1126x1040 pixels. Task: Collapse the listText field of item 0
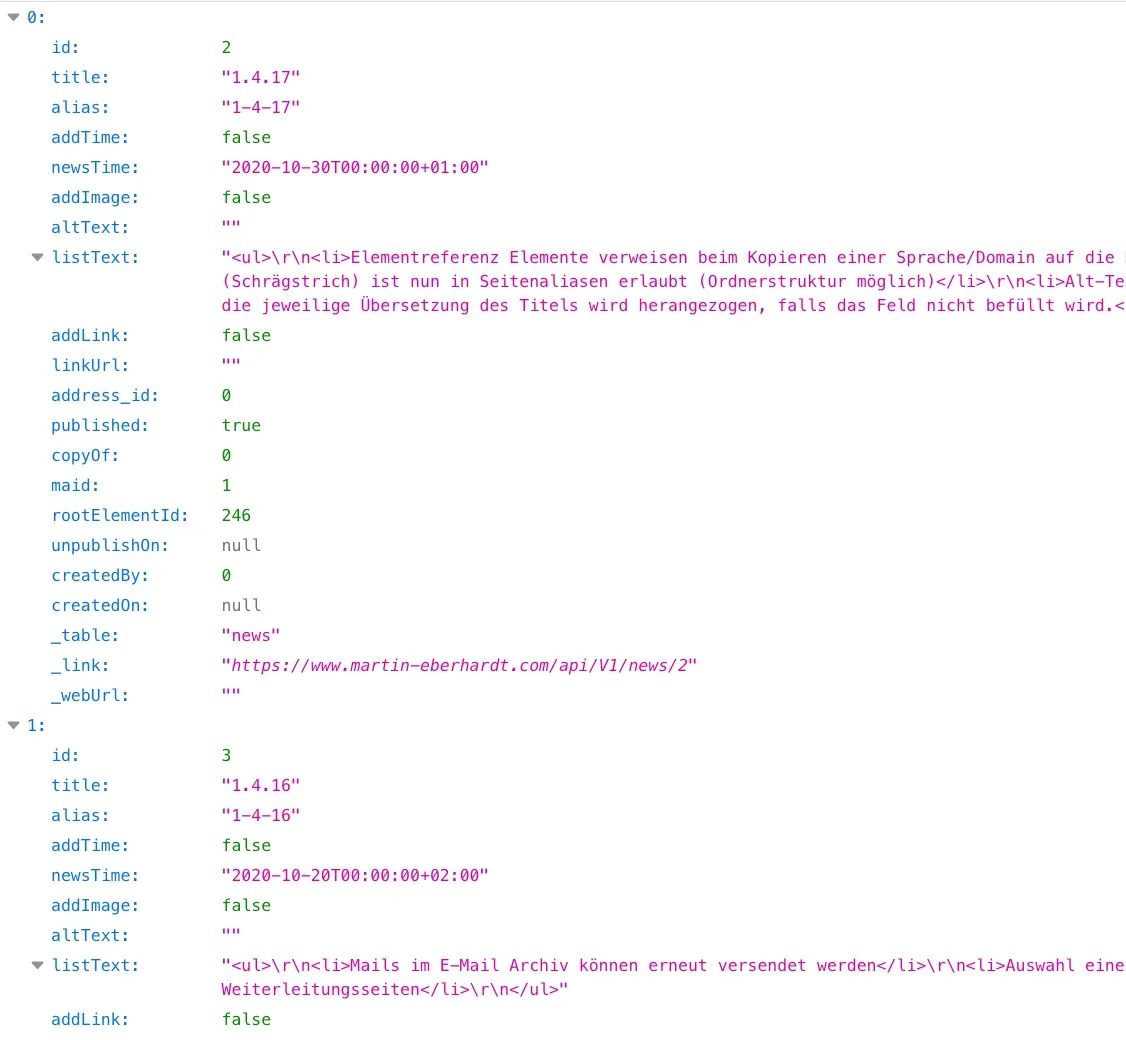point(38,257)
